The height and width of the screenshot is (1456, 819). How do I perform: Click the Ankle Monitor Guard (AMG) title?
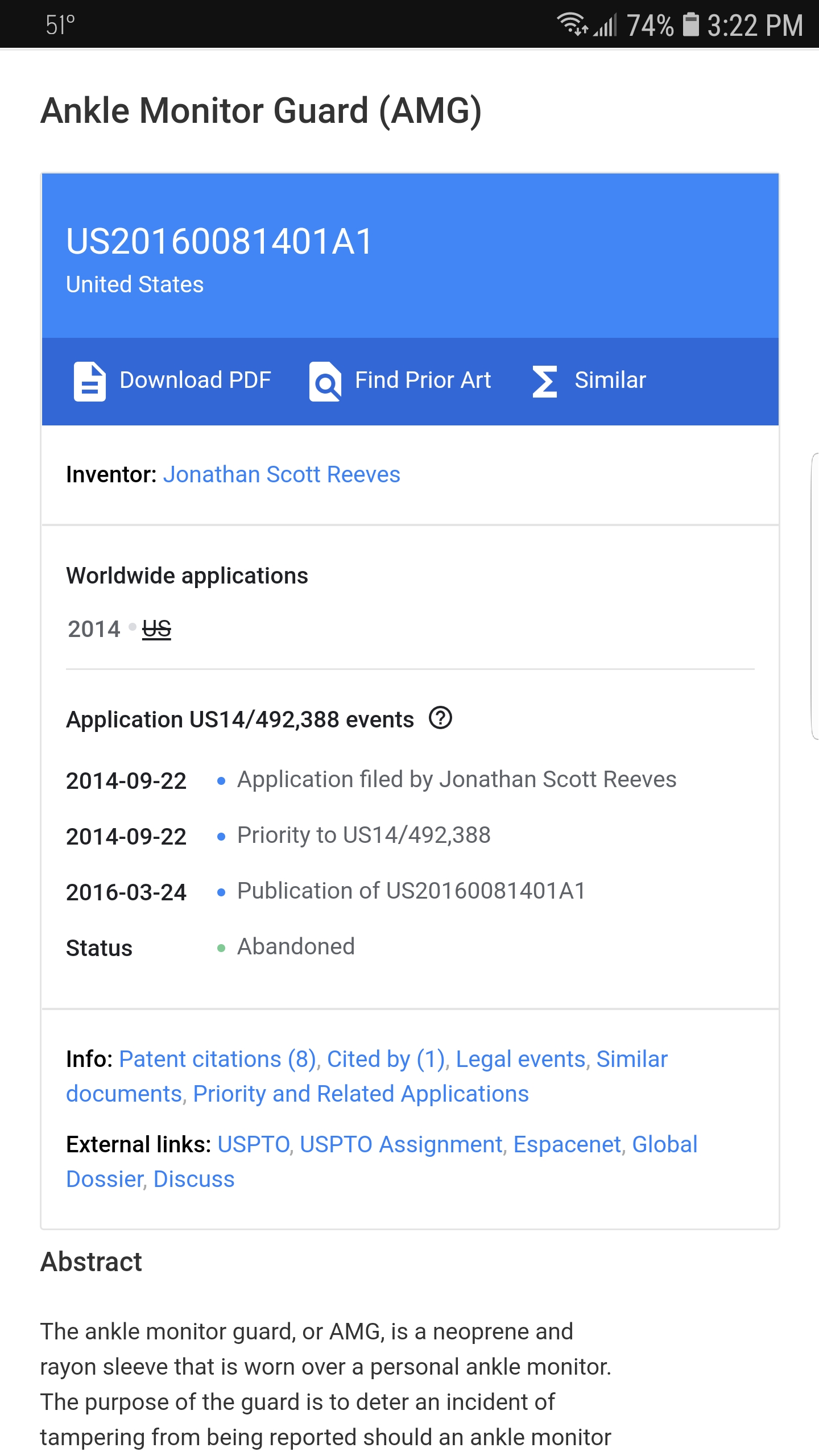[261, 110]
